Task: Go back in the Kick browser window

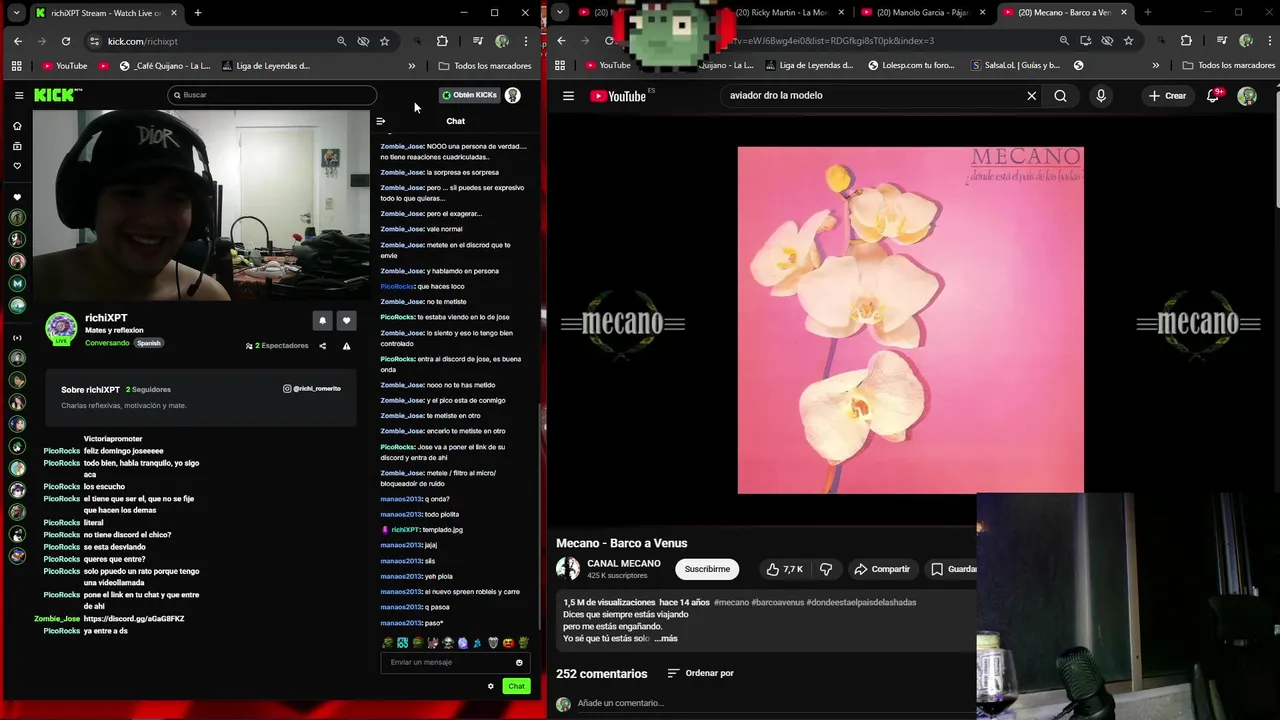Action: [18, 41]
